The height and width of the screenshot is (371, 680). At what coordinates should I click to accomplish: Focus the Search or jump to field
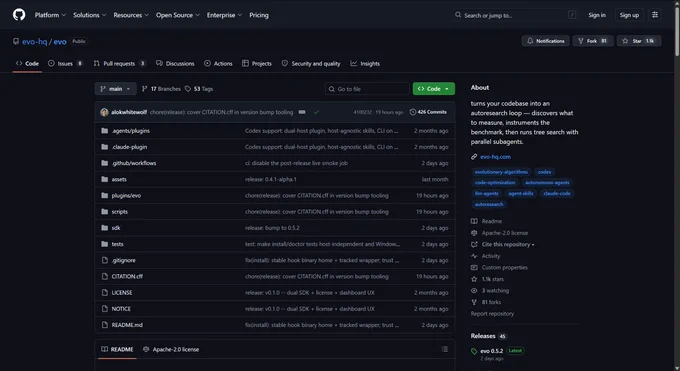point(515,15)
